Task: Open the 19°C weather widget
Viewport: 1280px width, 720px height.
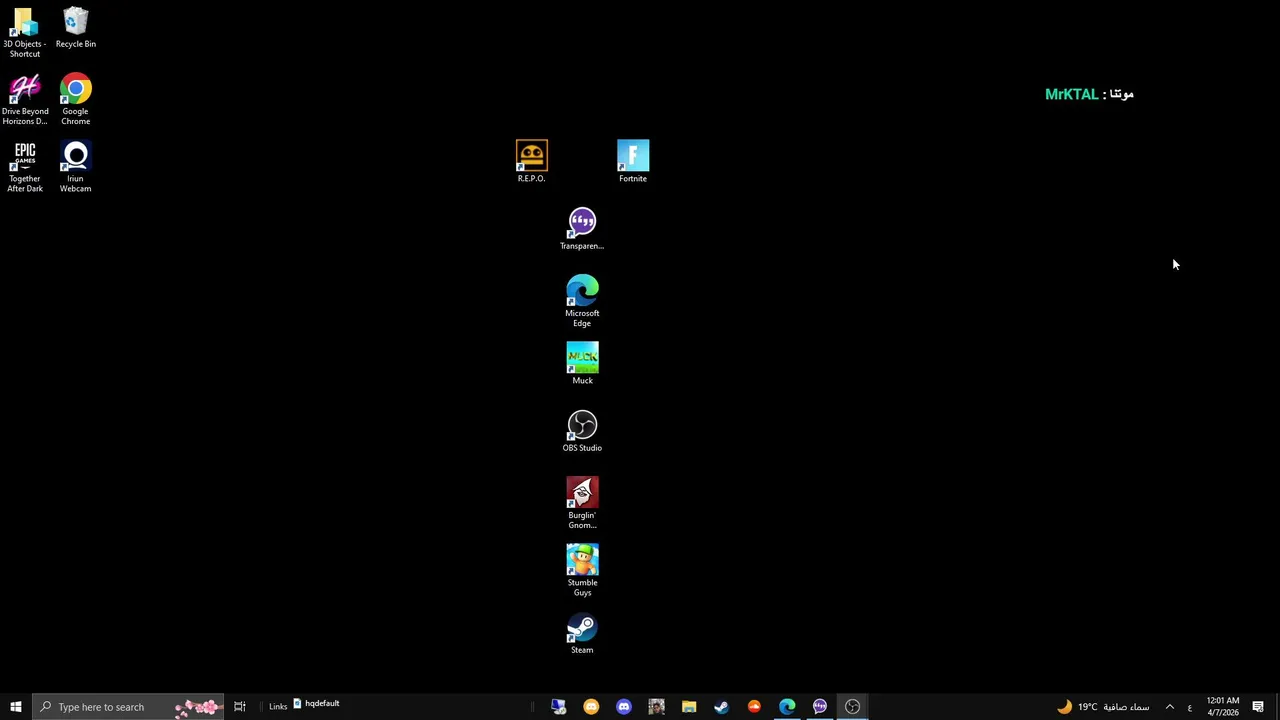Action: coord(1103,707)
